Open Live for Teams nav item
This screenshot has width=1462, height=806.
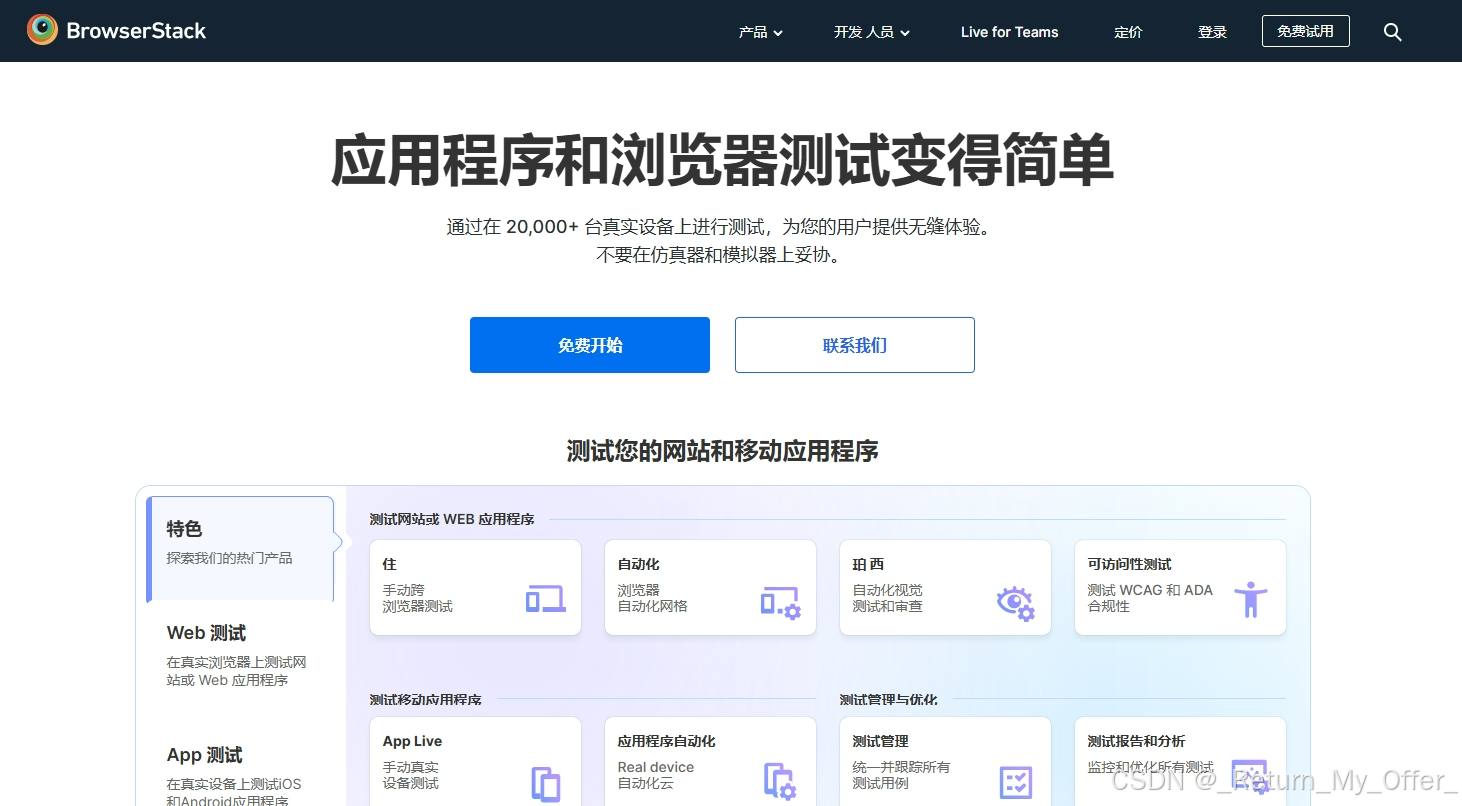click(1009, 32)
